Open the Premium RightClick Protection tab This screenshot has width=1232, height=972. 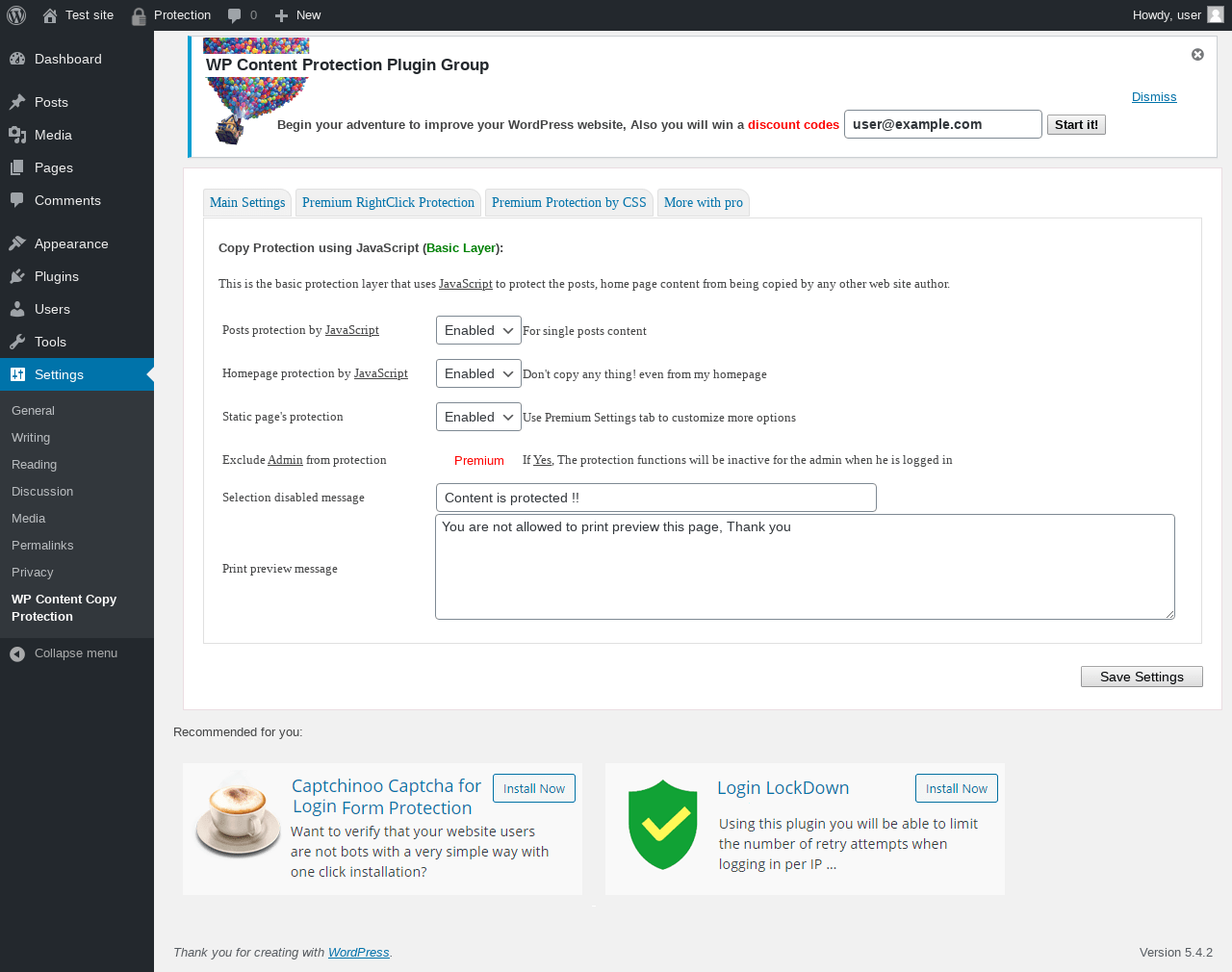click(x=388, y=203)
